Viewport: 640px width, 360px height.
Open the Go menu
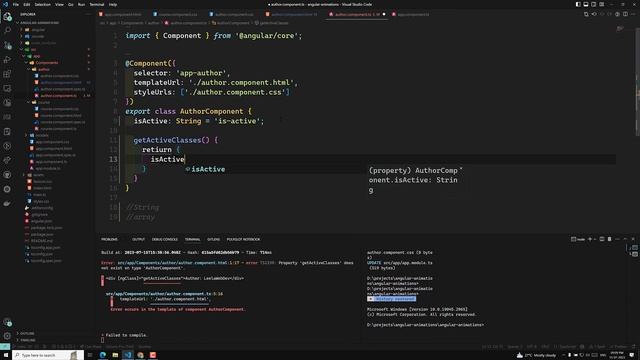pos(71,4)
